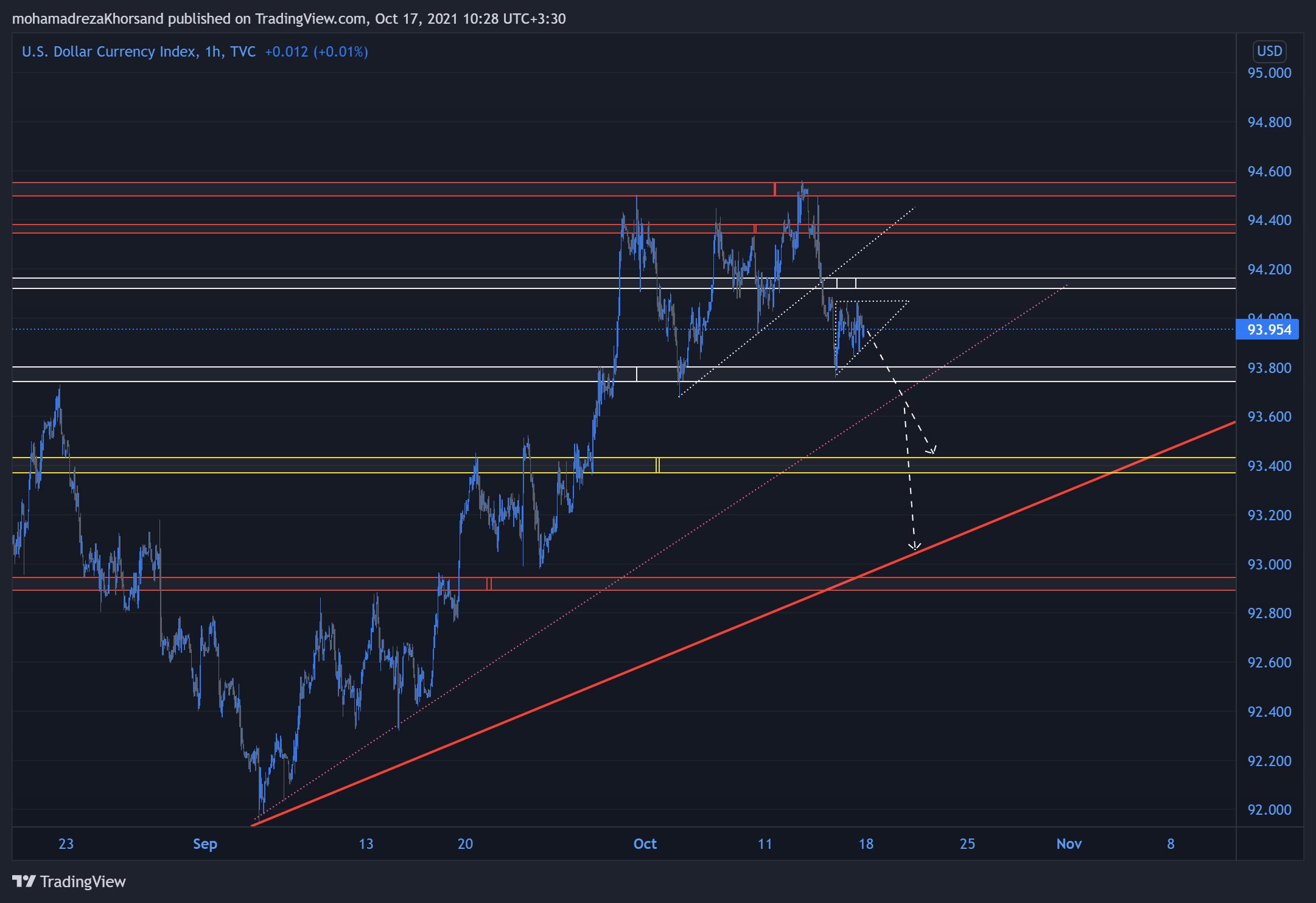Click the 25 date label on time axis
This screenshot has width=1316, height=903.
click(967, 844)
